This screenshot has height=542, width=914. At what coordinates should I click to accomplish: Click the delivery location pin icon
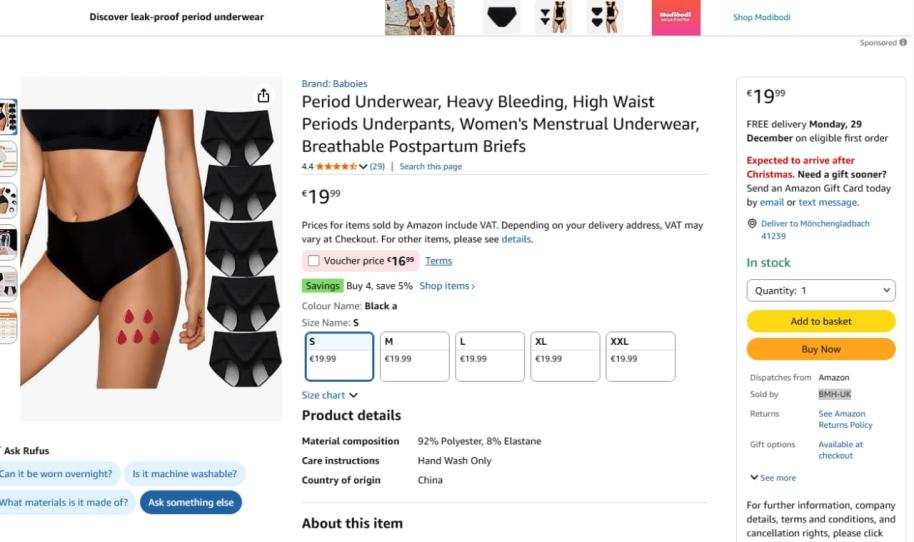752,224
